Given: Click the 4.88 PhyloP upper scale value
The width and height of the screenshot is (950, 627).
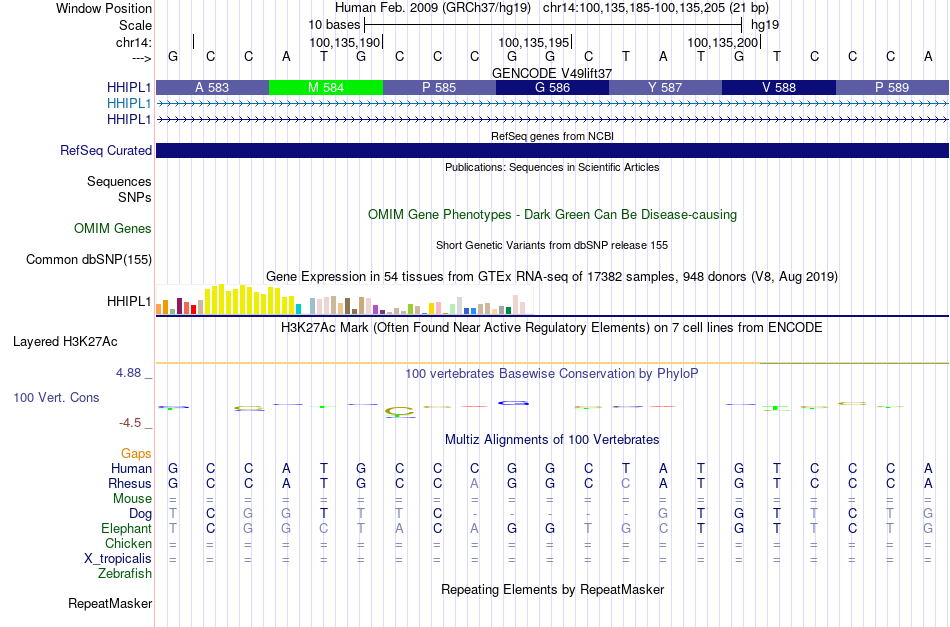Looking at the screenshot, I should (x=128, y=373).
